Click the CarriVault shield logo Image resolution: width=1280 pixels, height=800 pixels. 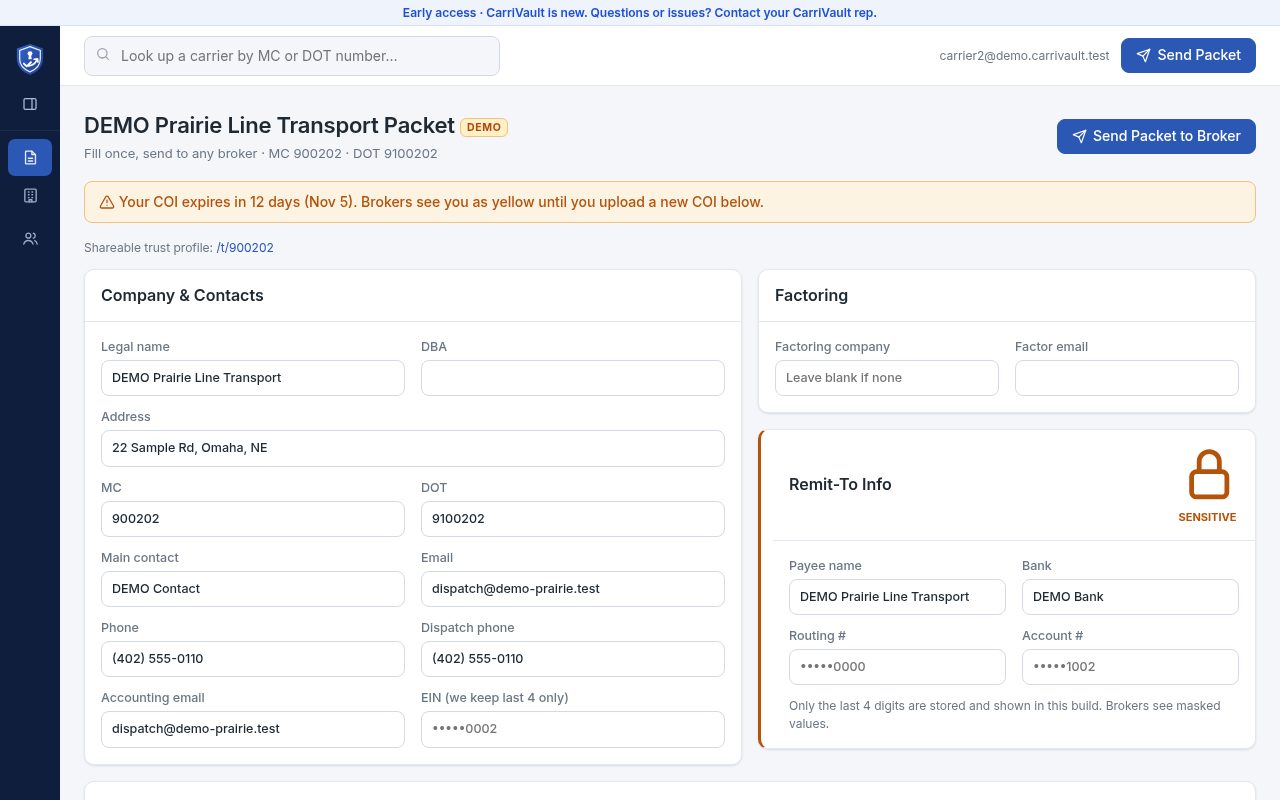(30, 59)
